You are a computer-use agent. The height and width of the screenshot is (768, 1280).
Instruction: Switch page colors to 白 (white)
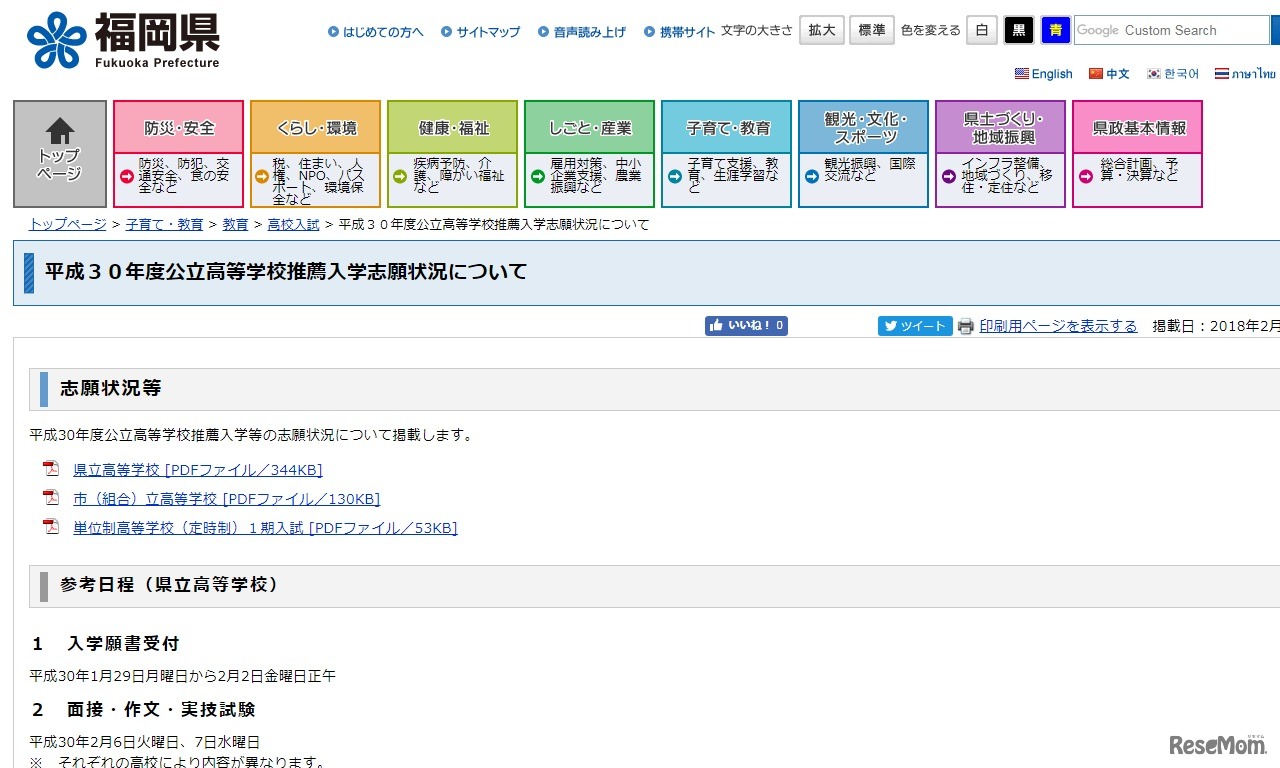coord(980,30)
